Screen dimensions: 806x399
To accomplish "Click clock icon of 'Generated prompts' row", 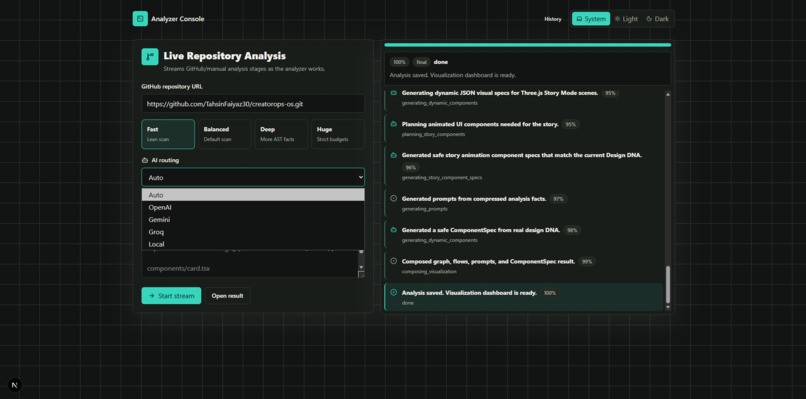I will [x=394, y=198].
